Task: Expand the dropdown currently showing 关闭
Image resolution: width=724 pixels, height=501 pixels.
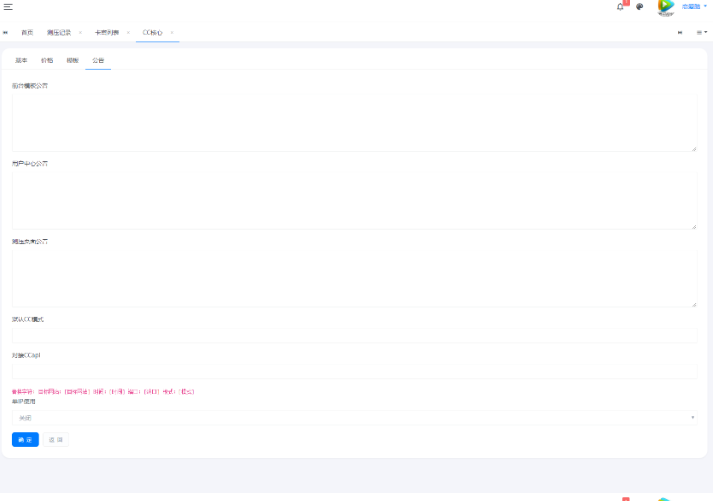Action: [355, 417]
